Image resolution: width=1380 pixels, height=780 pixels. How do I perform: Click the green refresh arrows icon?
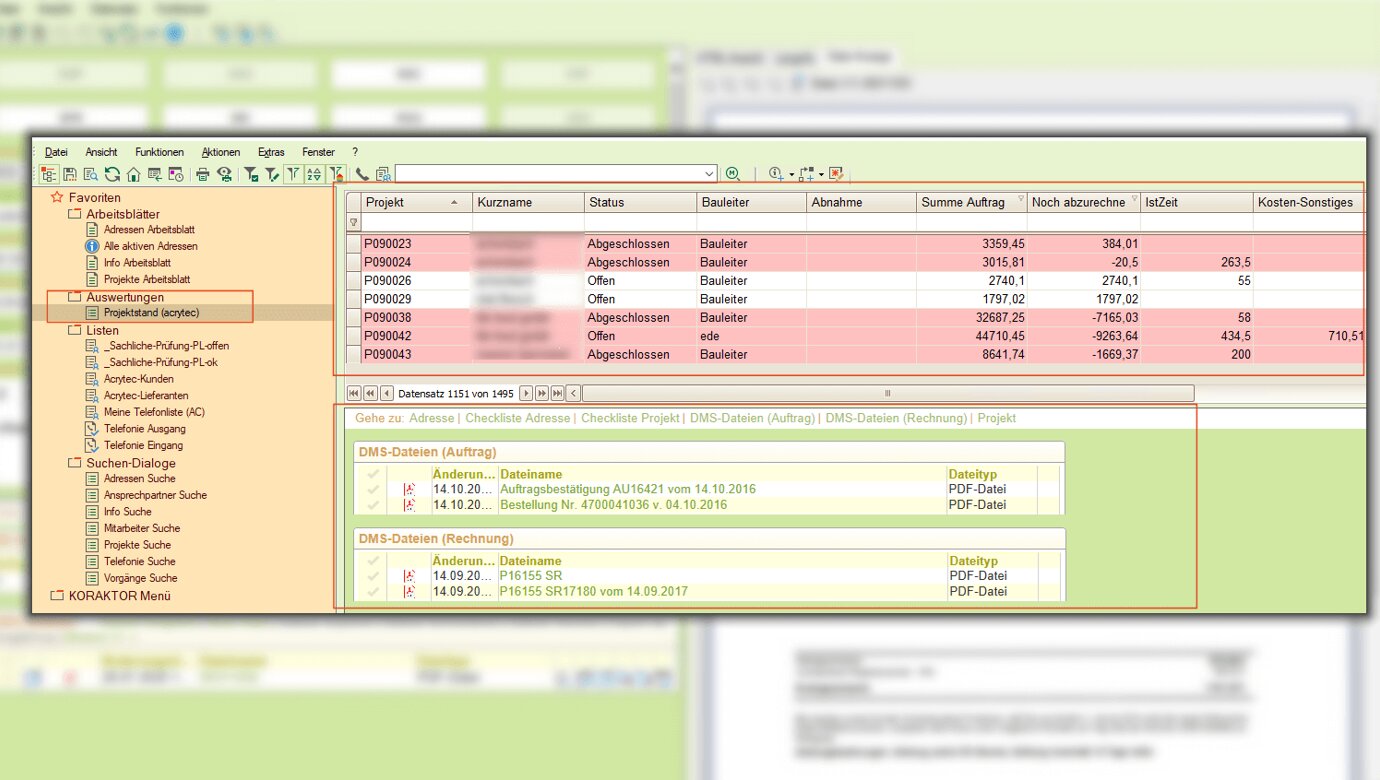point(112,174)
